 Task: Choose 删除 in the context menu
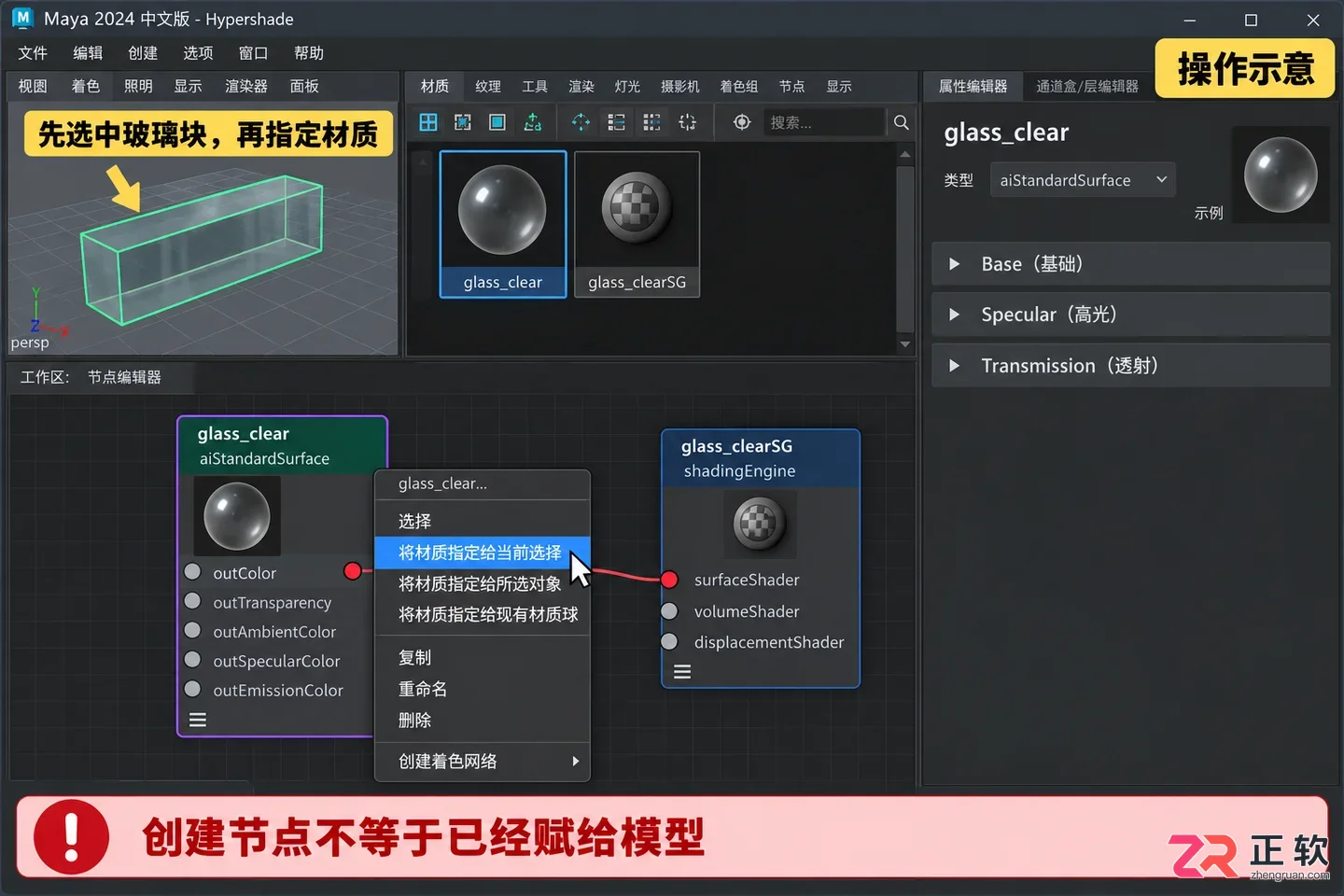tap(482, 721)
